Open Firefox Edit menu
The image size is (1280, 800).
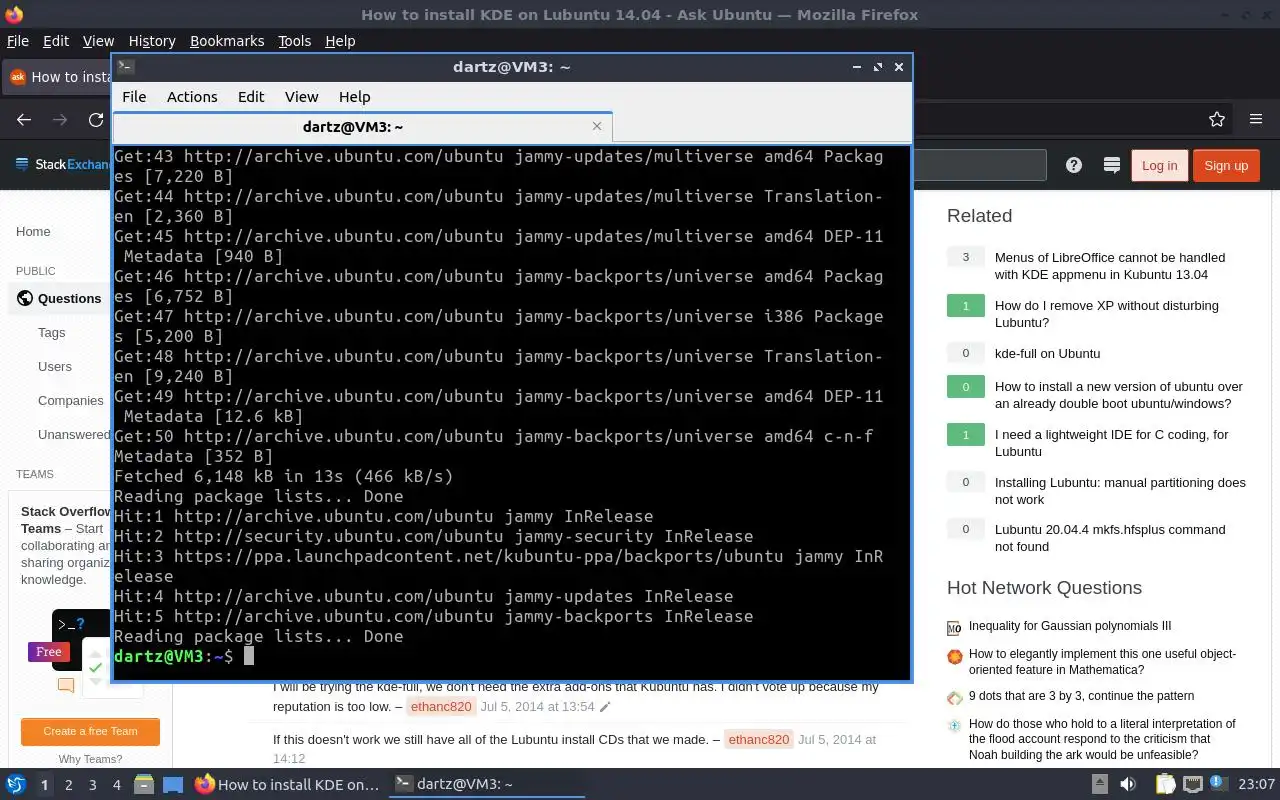56,41
